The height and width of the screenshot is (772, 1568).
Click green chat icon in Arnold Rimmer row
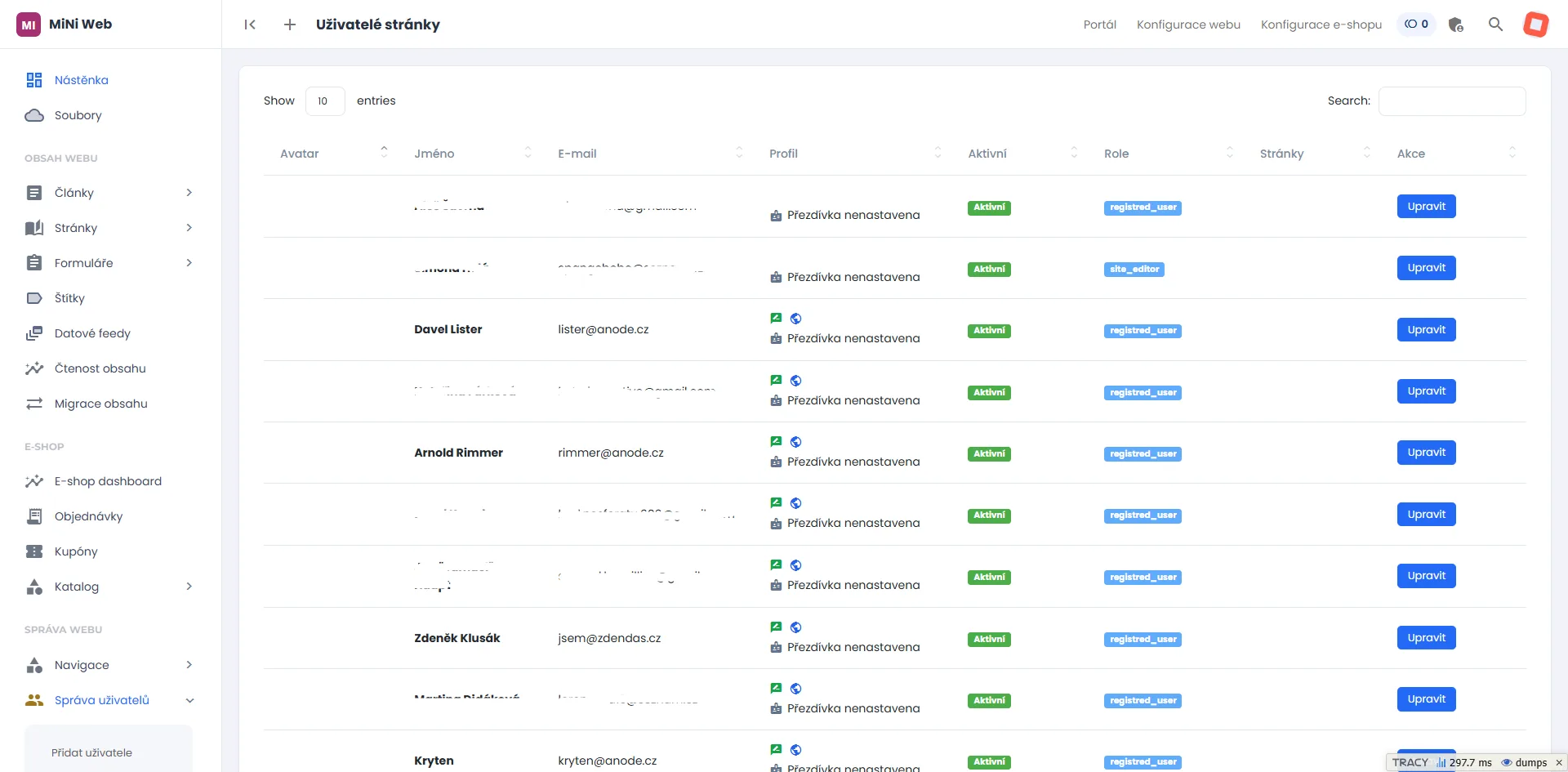[x=776, y=441]
